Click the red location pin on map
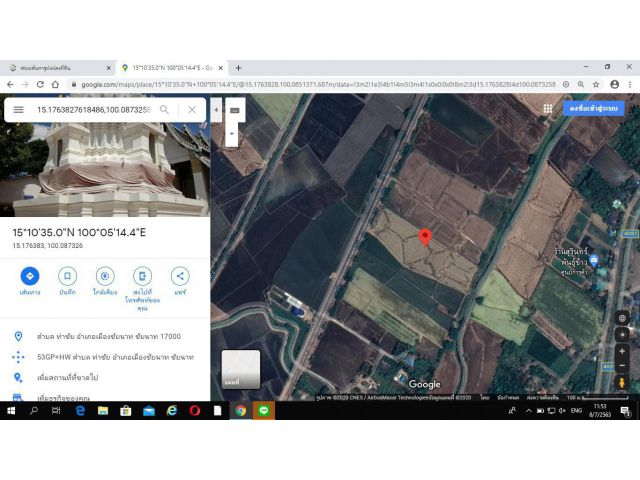 tap(425, 238)
